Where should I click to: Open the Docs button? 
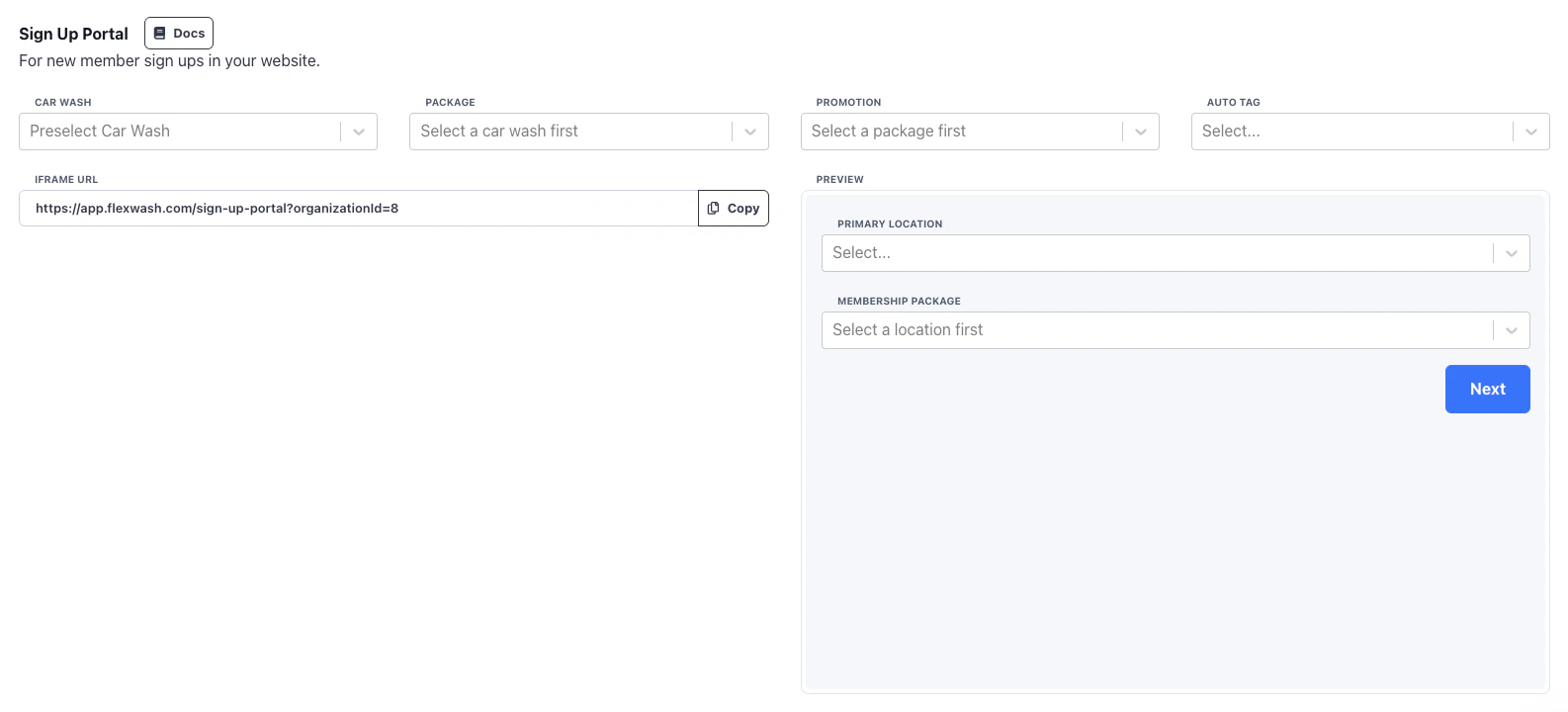pyautogui.click(x=179, y=34)
